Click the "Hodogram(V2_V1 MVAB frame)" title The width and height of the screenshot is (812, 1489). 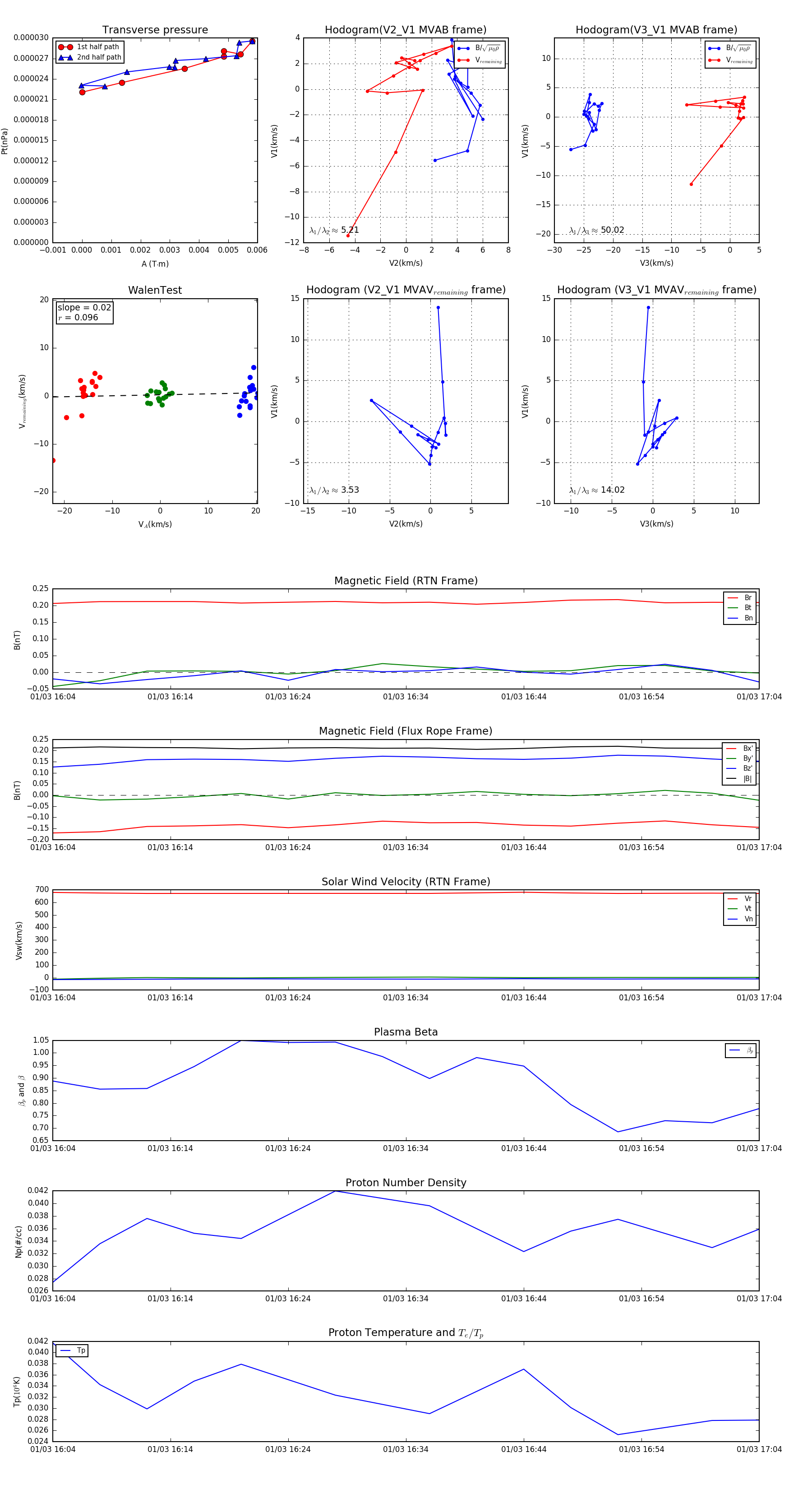pyautogui.click(x=406, y=29)
